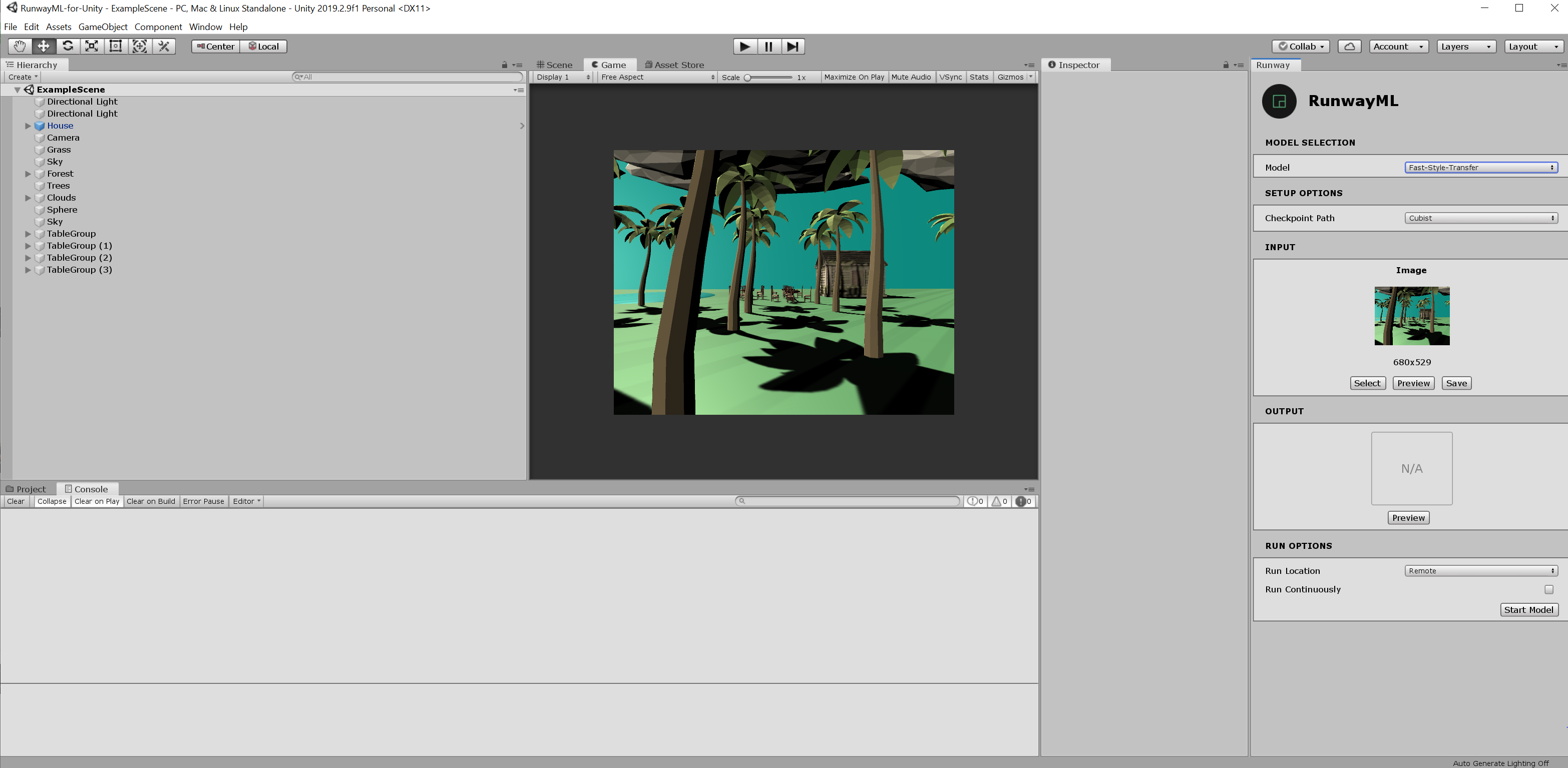Viewport: 1568px width, 768px height.
Task: Click the Start Model button
Action: click(1528, 610)
